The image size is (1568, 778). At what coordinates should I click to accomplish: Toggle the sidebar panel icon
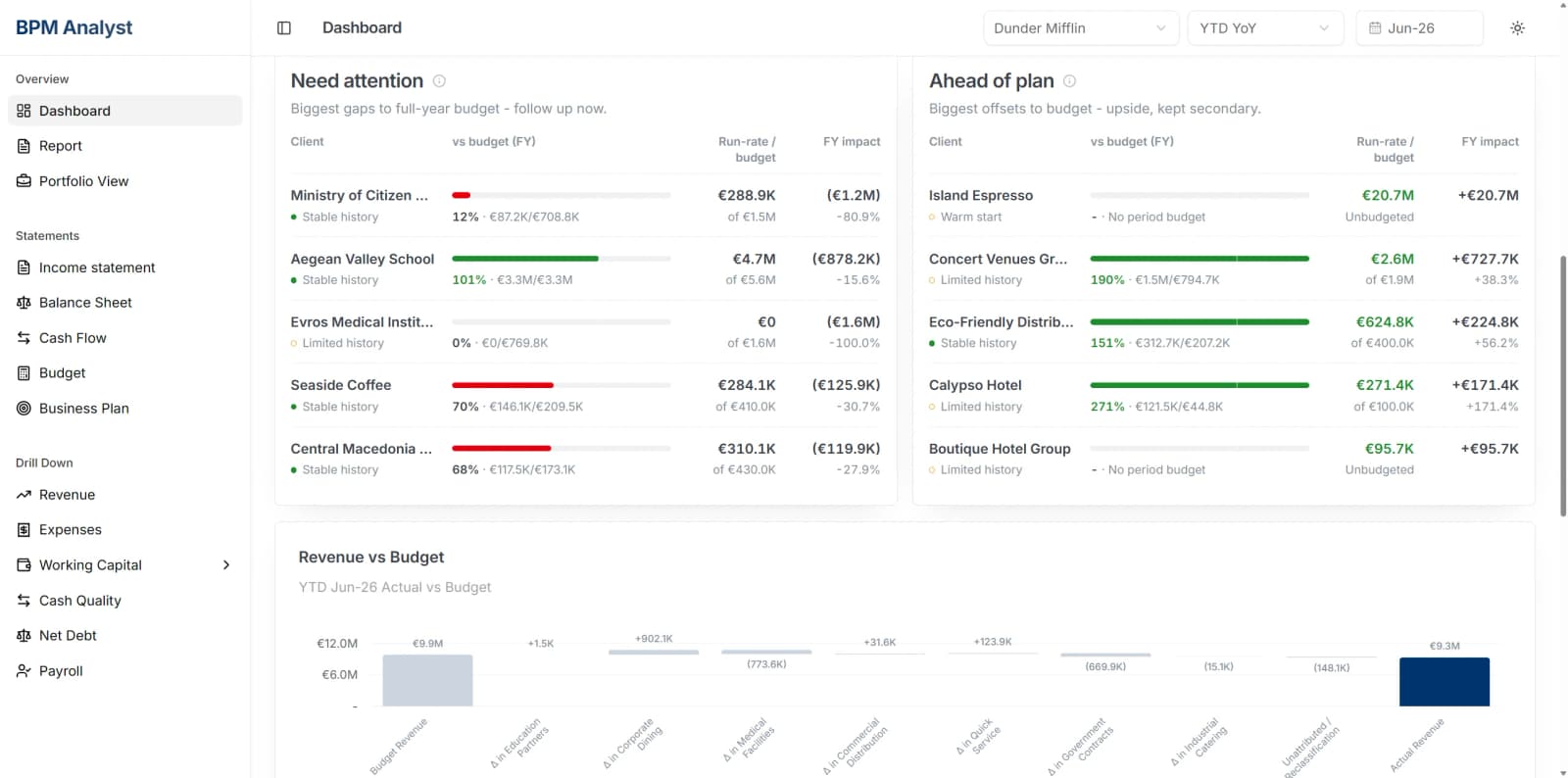tap(284, 28)
